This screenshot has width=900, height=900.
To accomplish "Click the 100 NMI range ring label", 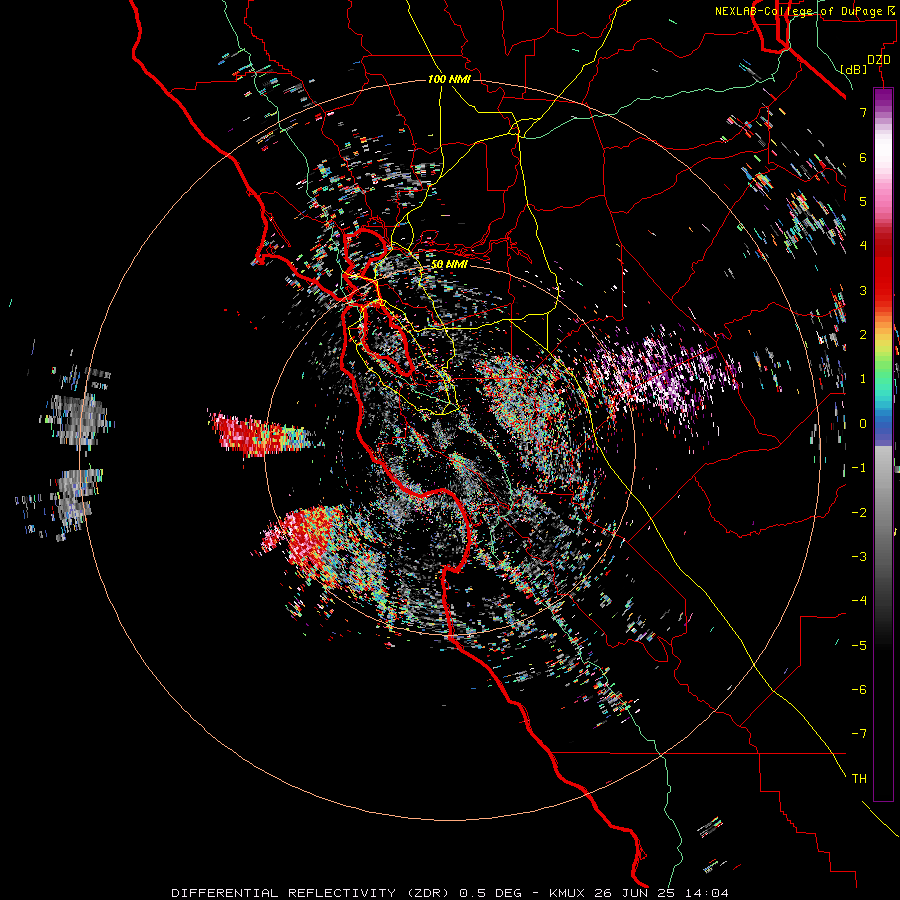I will click(x=449, y=79).
